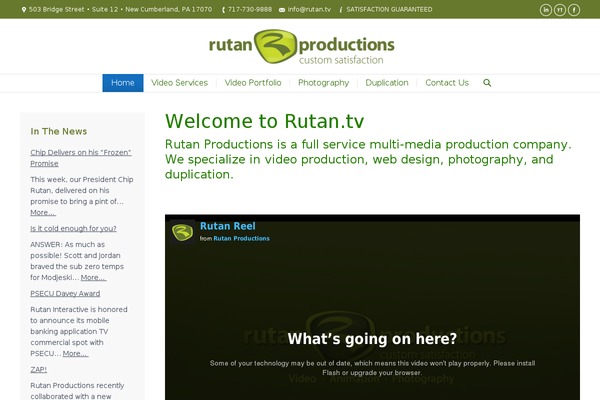
Task: Open the Video Portfolio menu
Action: click(253, 83)
